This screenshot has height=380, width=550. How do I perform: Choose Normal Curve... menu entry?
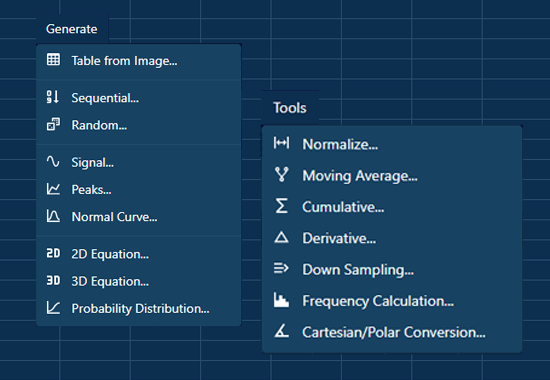click(139, 216)
